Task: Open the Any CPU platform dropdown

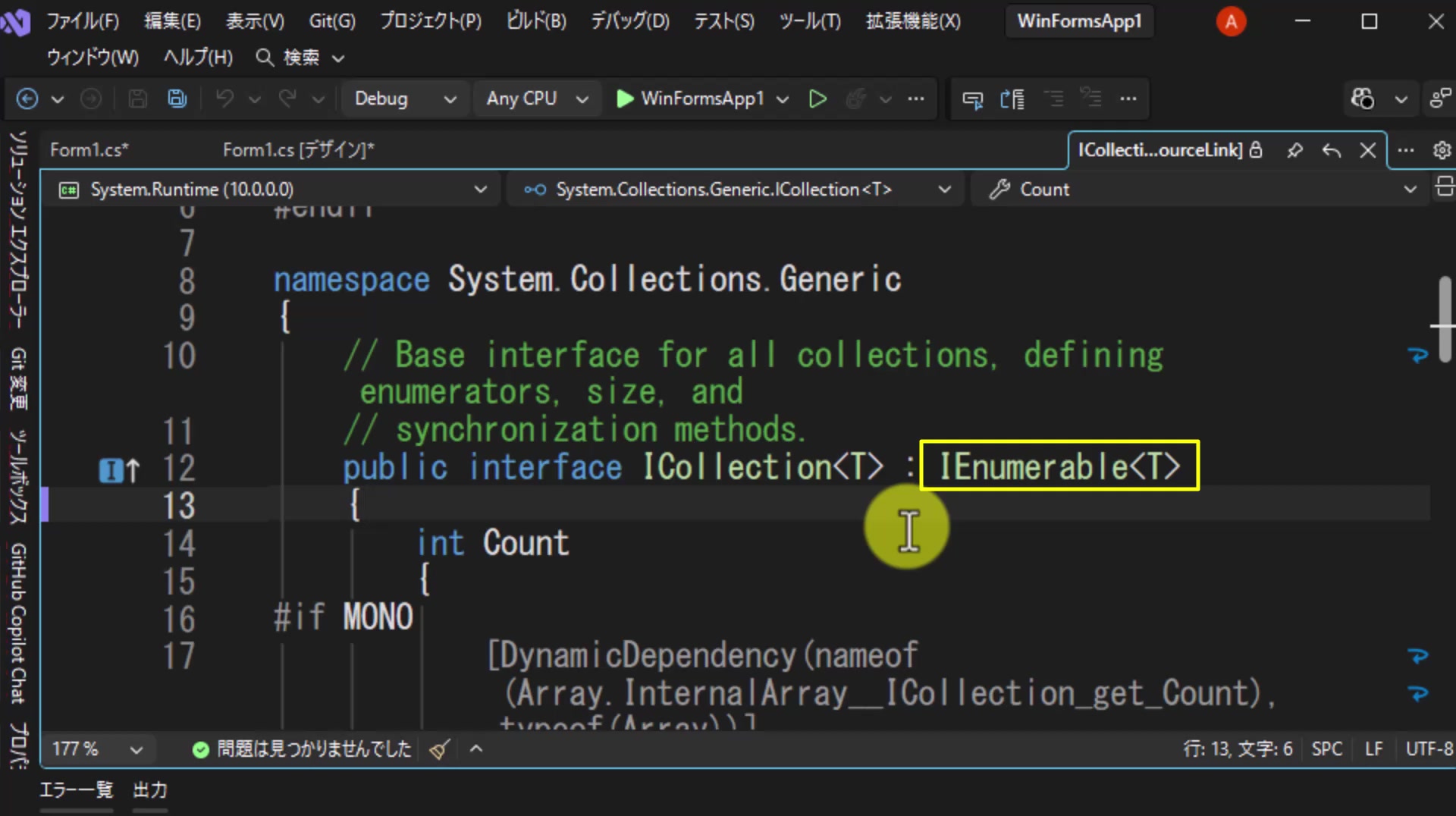Action: point(537,99)
